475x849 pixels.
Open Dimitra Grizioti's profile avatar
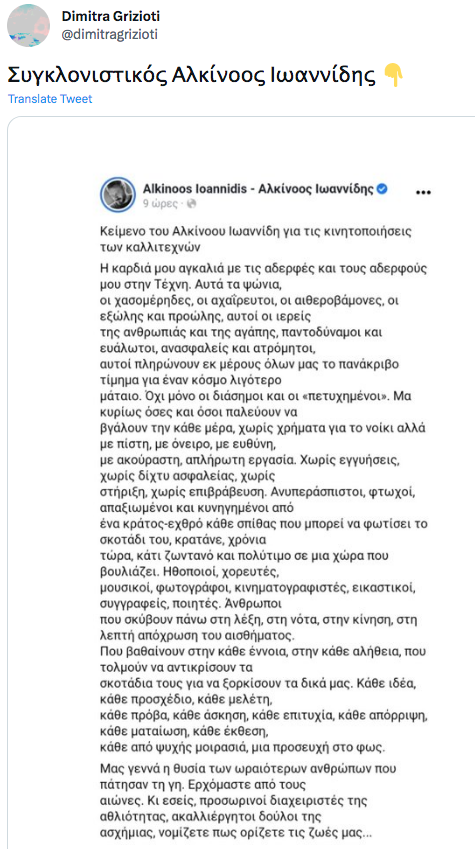pos(29,25)
